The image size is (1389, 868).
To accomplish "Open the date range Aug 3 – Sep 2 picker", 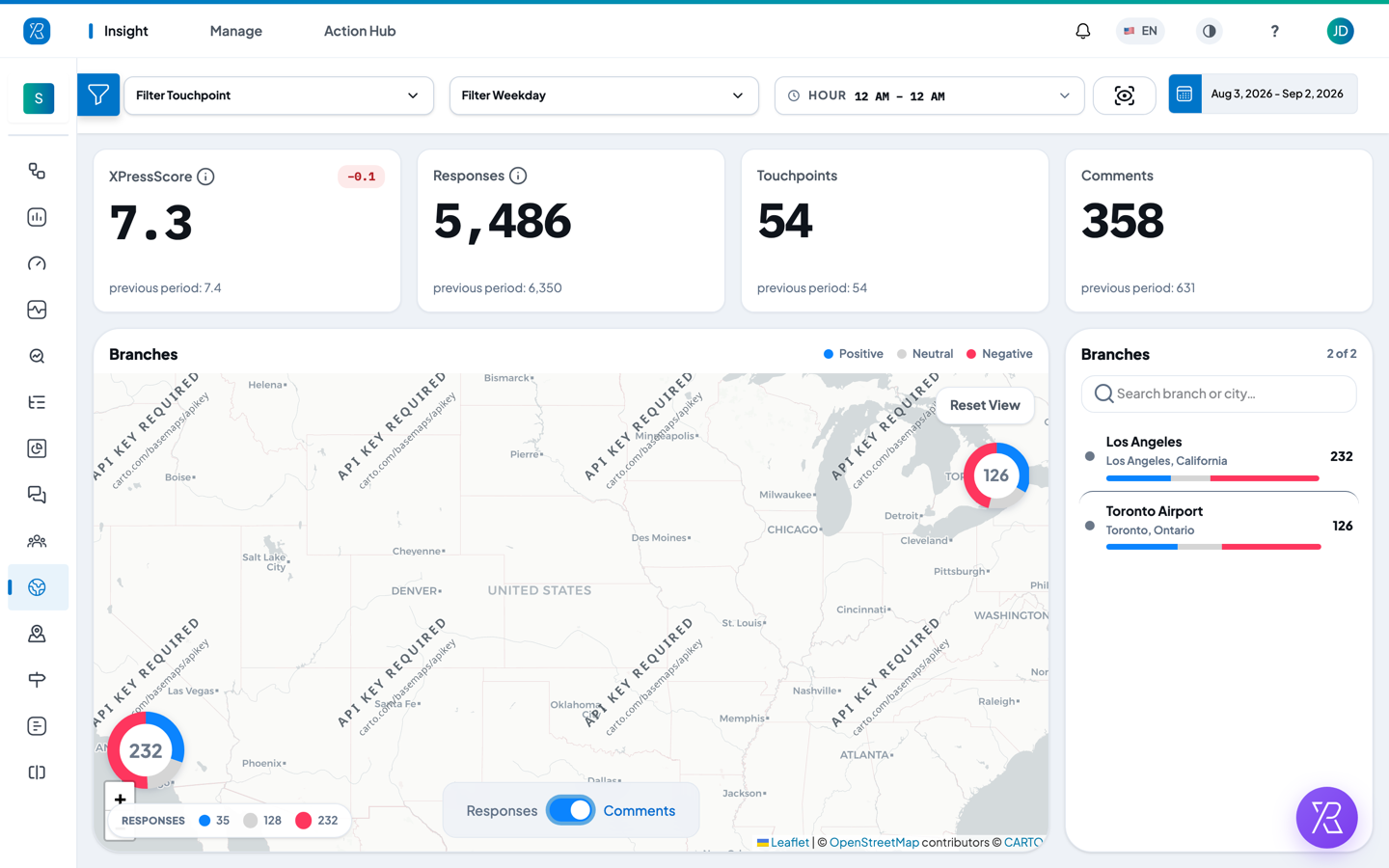I will pos(1263,94).
